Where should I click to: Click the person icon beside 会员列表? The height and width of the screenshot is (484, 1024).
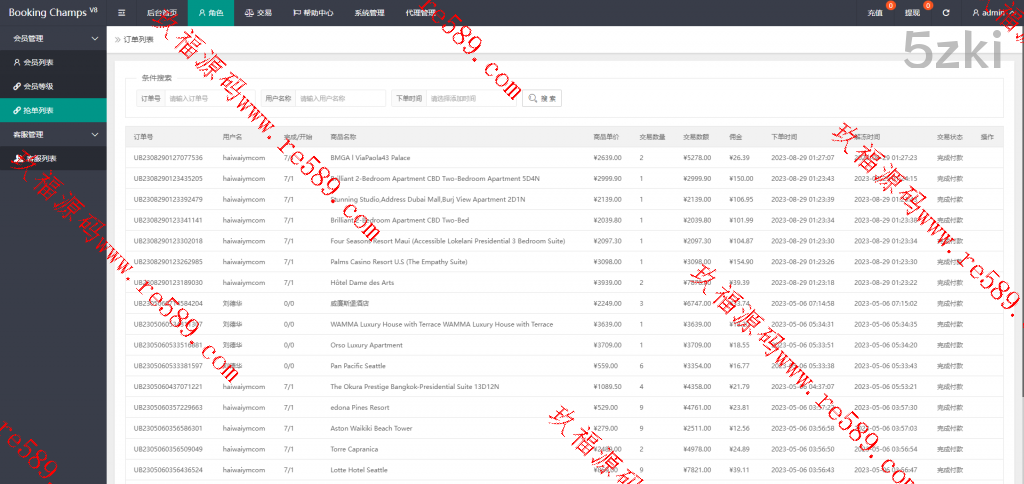pyautogui.click(x=16, y=62)
